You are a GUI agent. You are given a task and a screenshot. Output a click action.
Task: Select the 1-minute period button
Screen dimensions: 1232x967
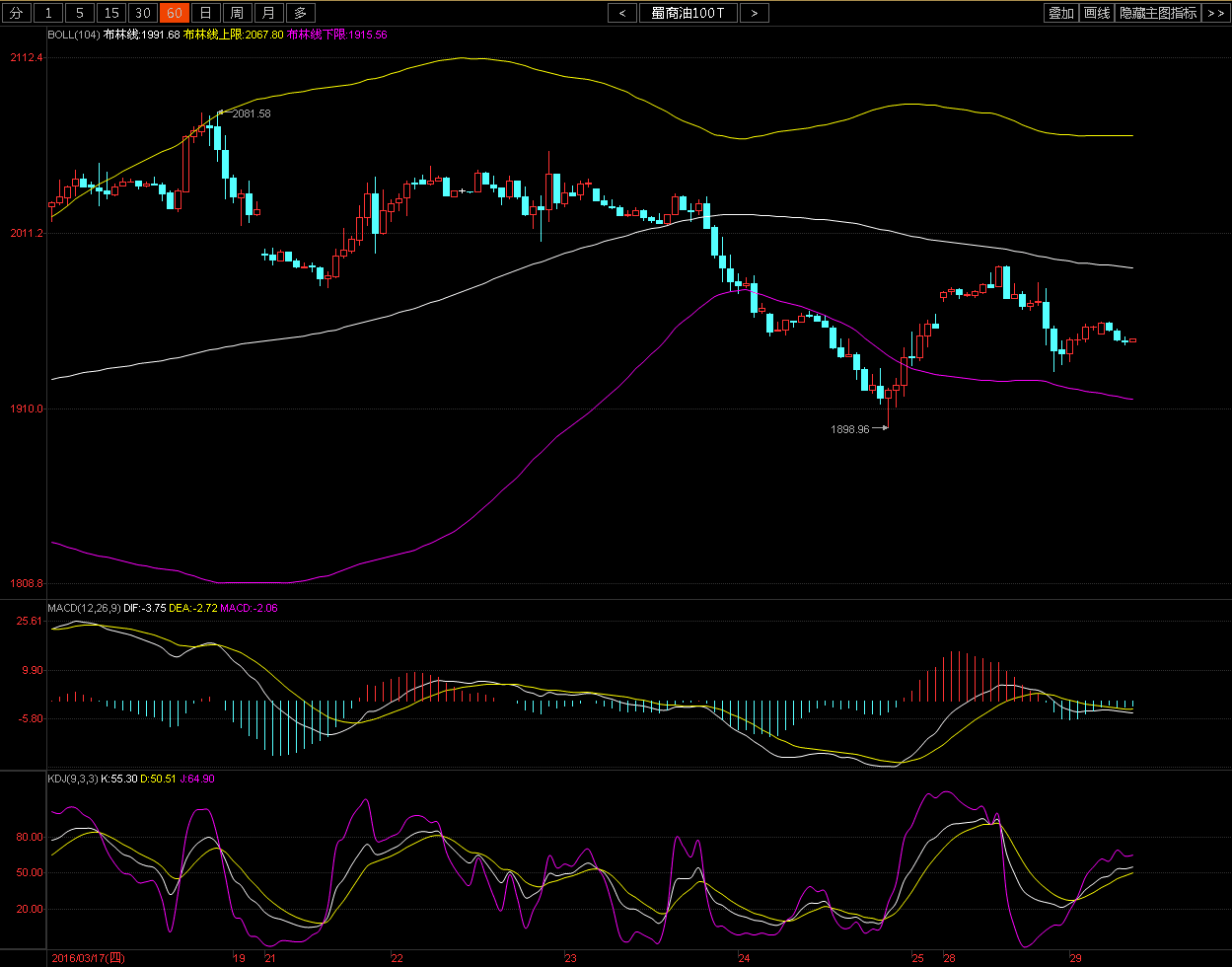(x=48, y=13)
